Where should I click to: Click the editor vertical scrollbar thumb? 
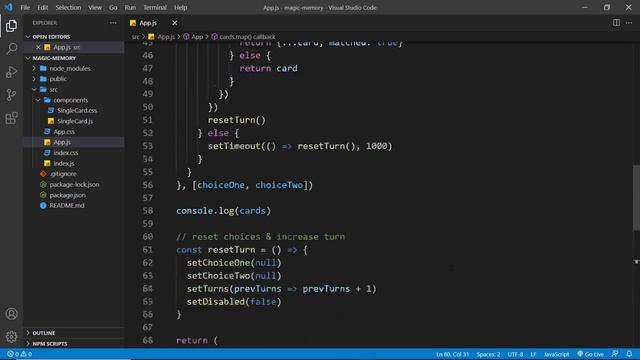tap(636, 198)
